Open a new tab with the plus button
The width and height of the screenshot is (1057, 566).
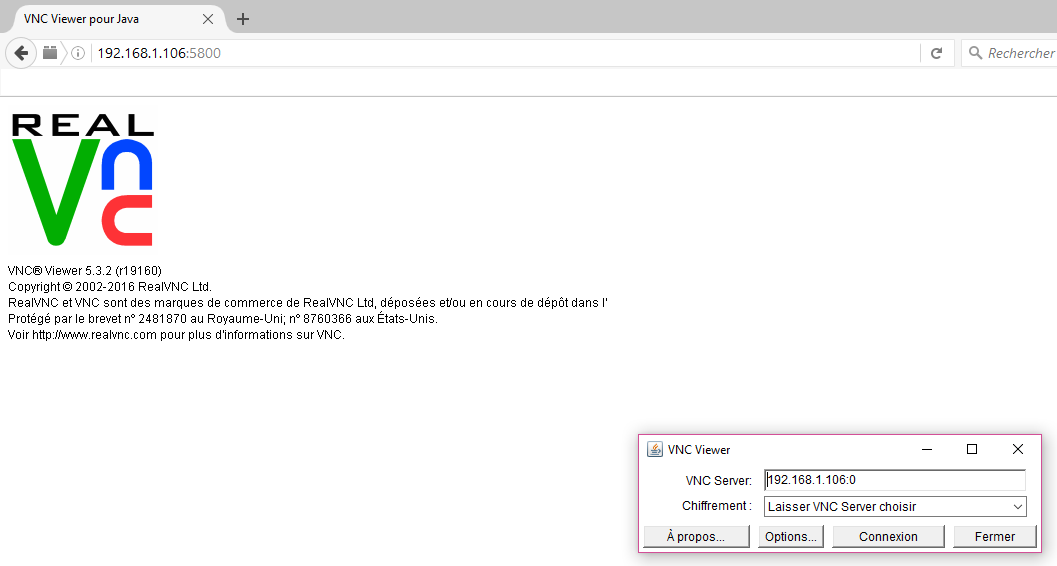point(243,19)
